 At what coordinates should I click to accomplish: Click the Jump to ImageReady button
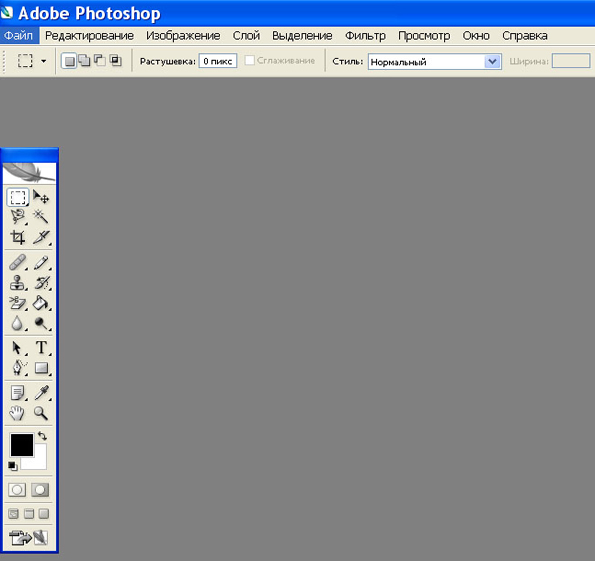tap(28, 537)
